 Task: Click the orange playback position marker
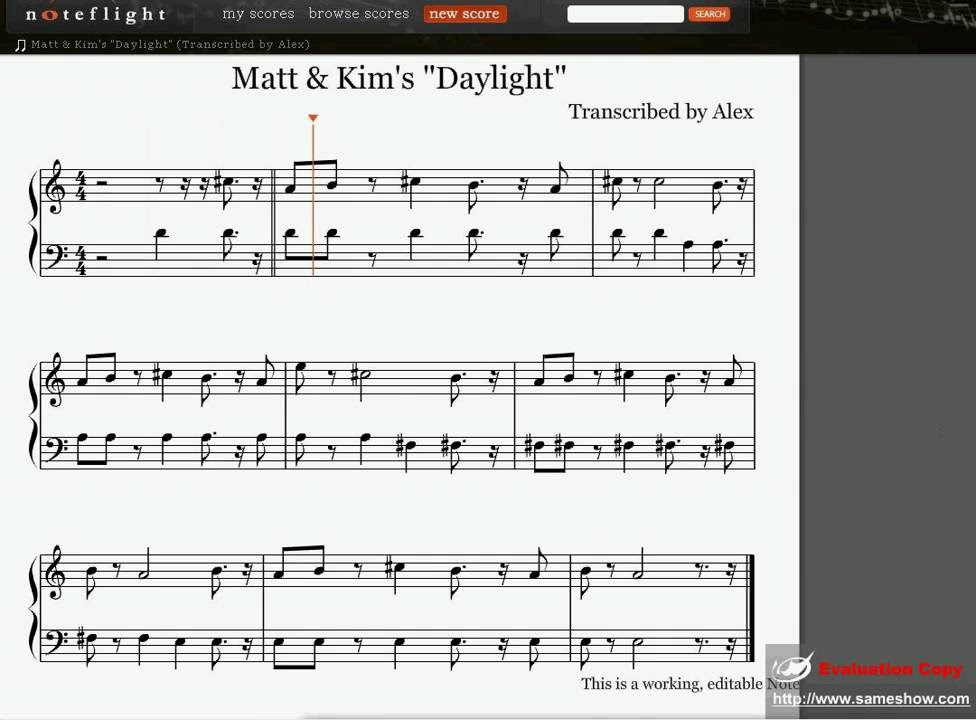point(313,118)
